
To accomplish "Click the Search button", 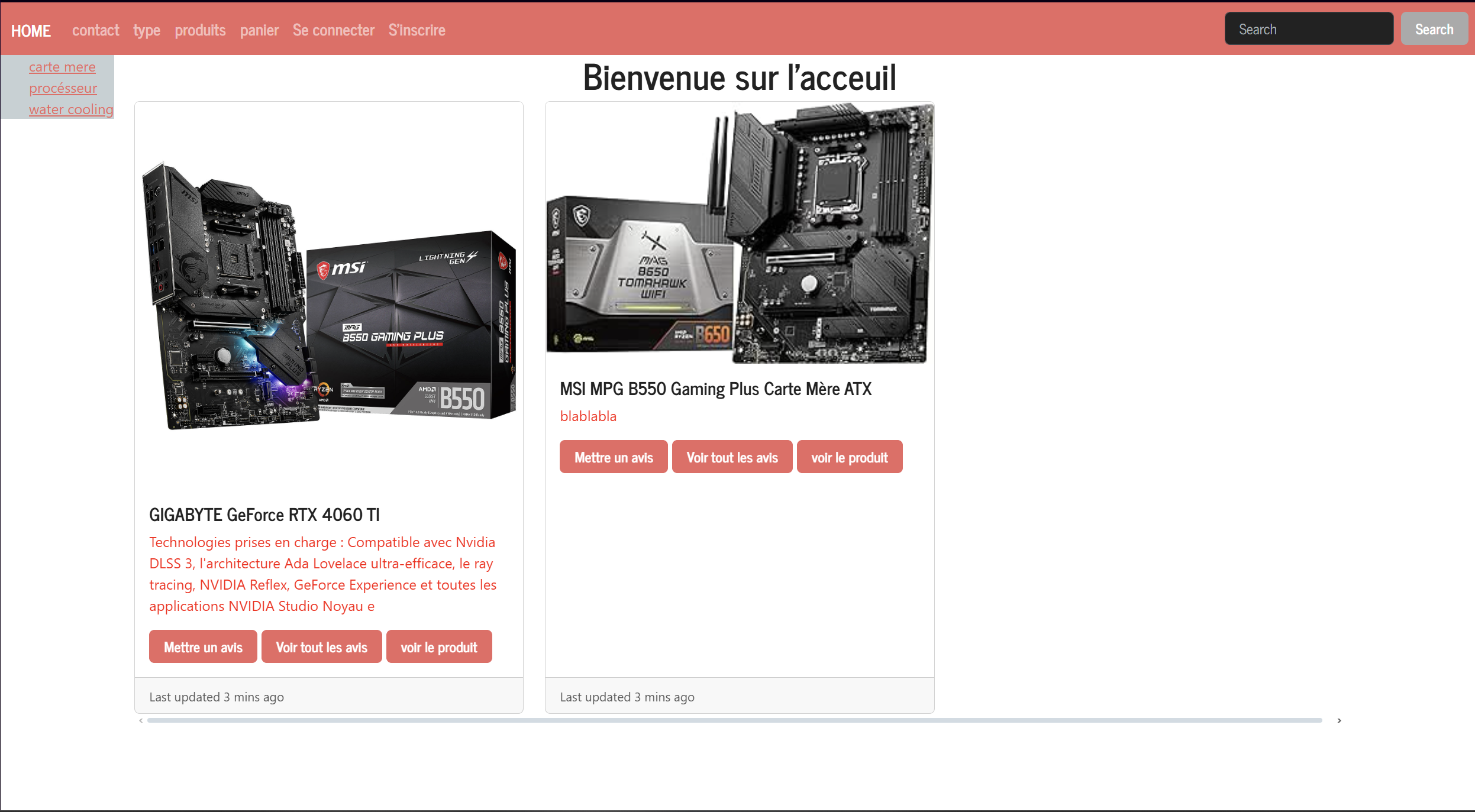I will point(1434,29).
